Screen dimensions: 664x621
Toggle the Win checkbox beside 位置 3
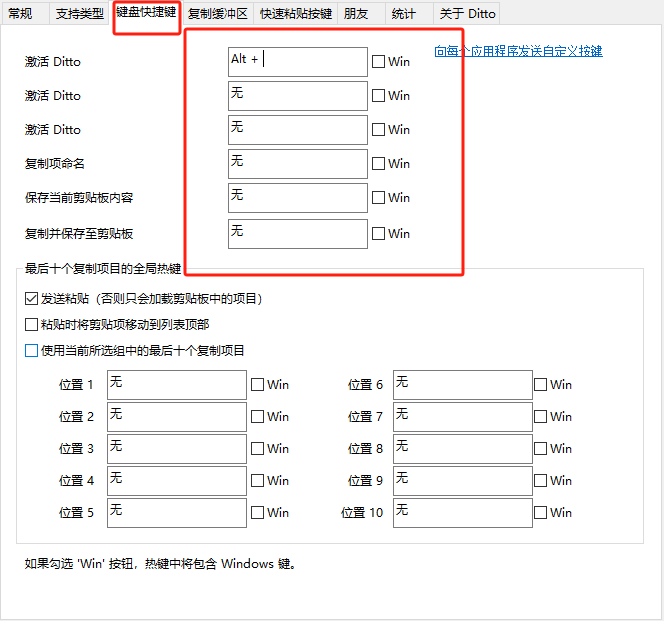[x=258, y=449]
